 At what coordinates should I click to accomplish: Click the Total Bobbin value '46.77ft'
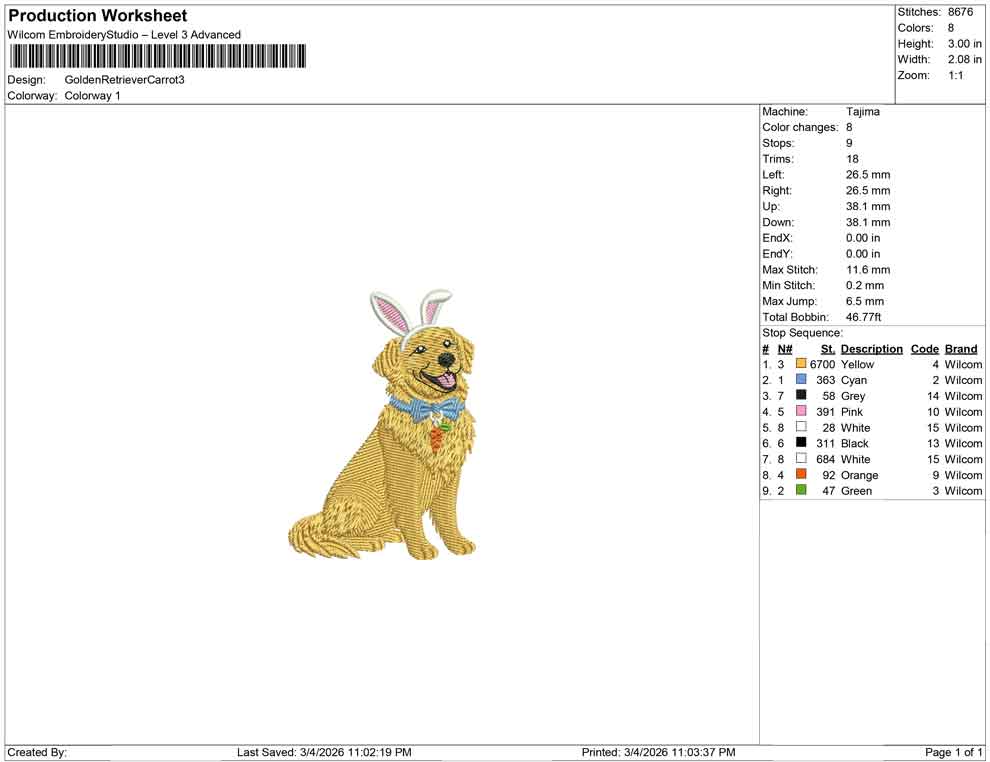(864, 316)
